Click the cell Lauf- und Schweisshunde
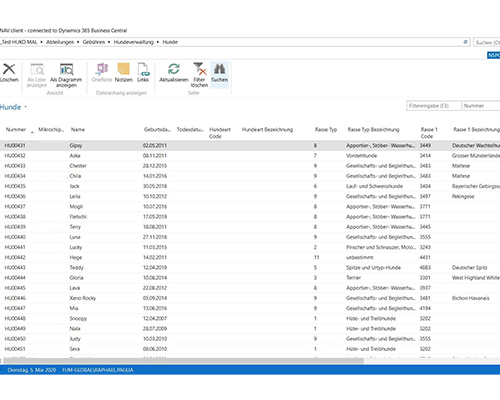This screenshot has height=400, width=500. point(374,186)
